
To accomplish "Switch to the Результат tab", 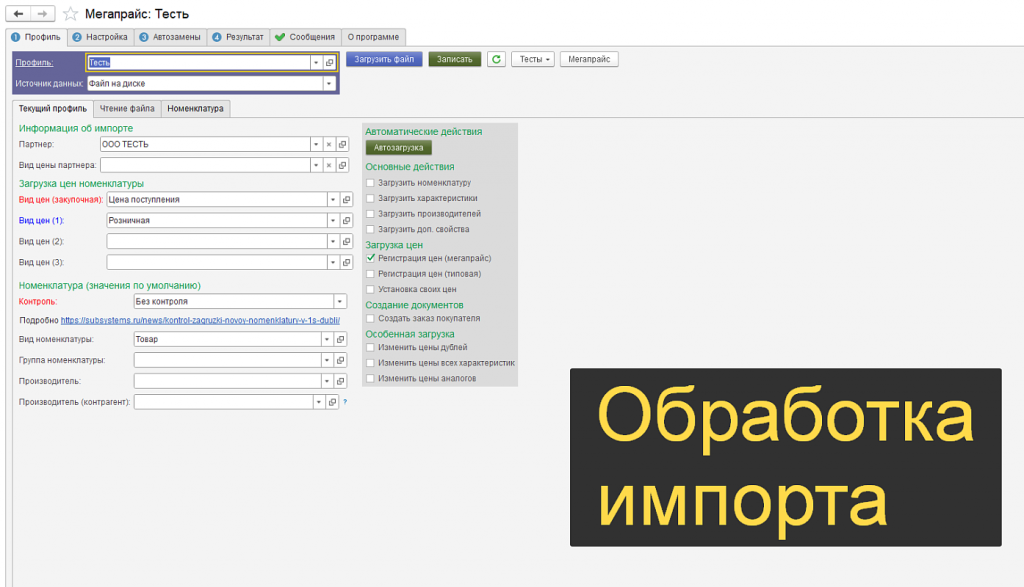I will click(x=238, y=37).
